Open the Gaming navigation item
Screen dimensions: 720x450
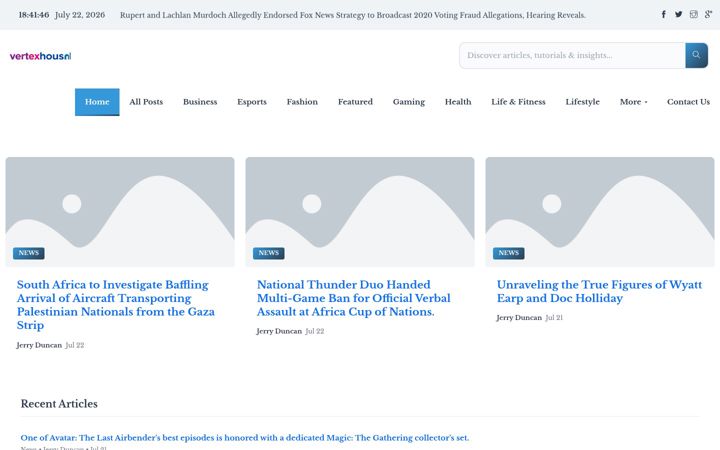tap(409, 102)
